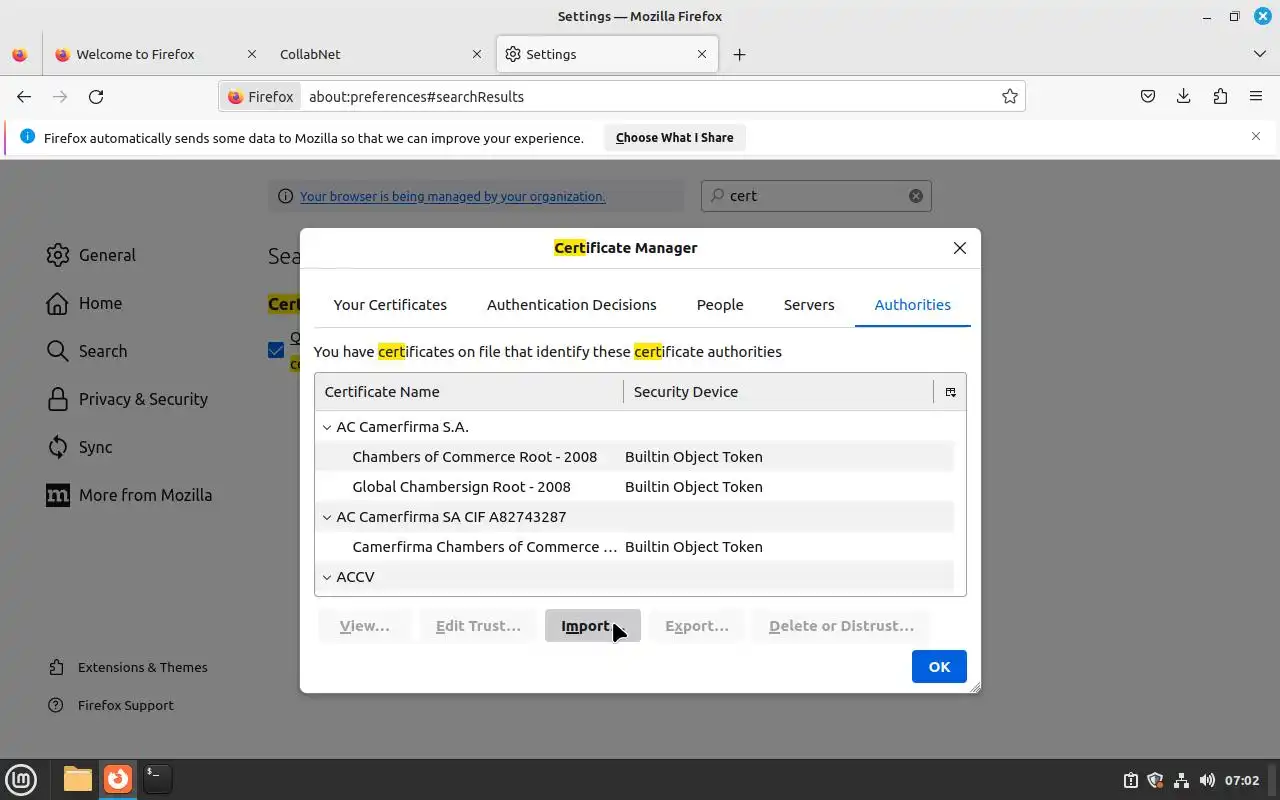
Task: Sort by Security Device column header
Action: (x=778, y=392)
